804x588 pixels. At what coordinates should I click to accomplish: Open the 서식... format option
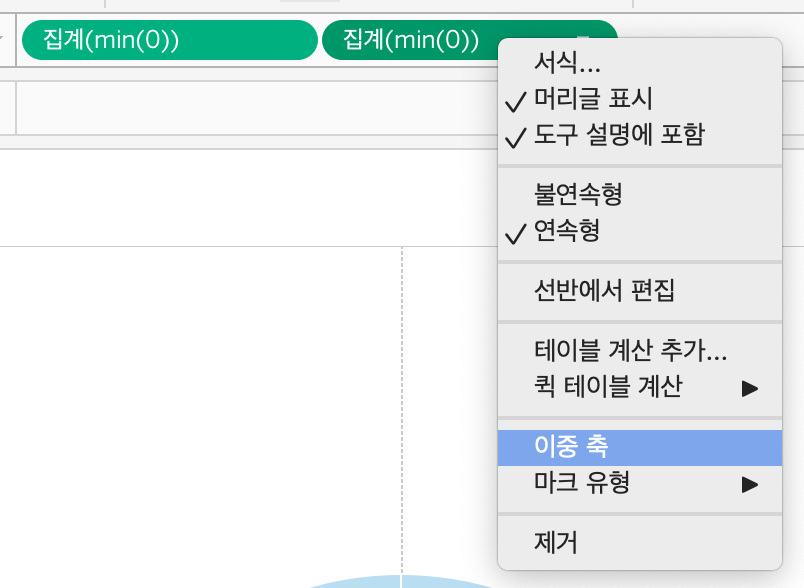(639, 63)
